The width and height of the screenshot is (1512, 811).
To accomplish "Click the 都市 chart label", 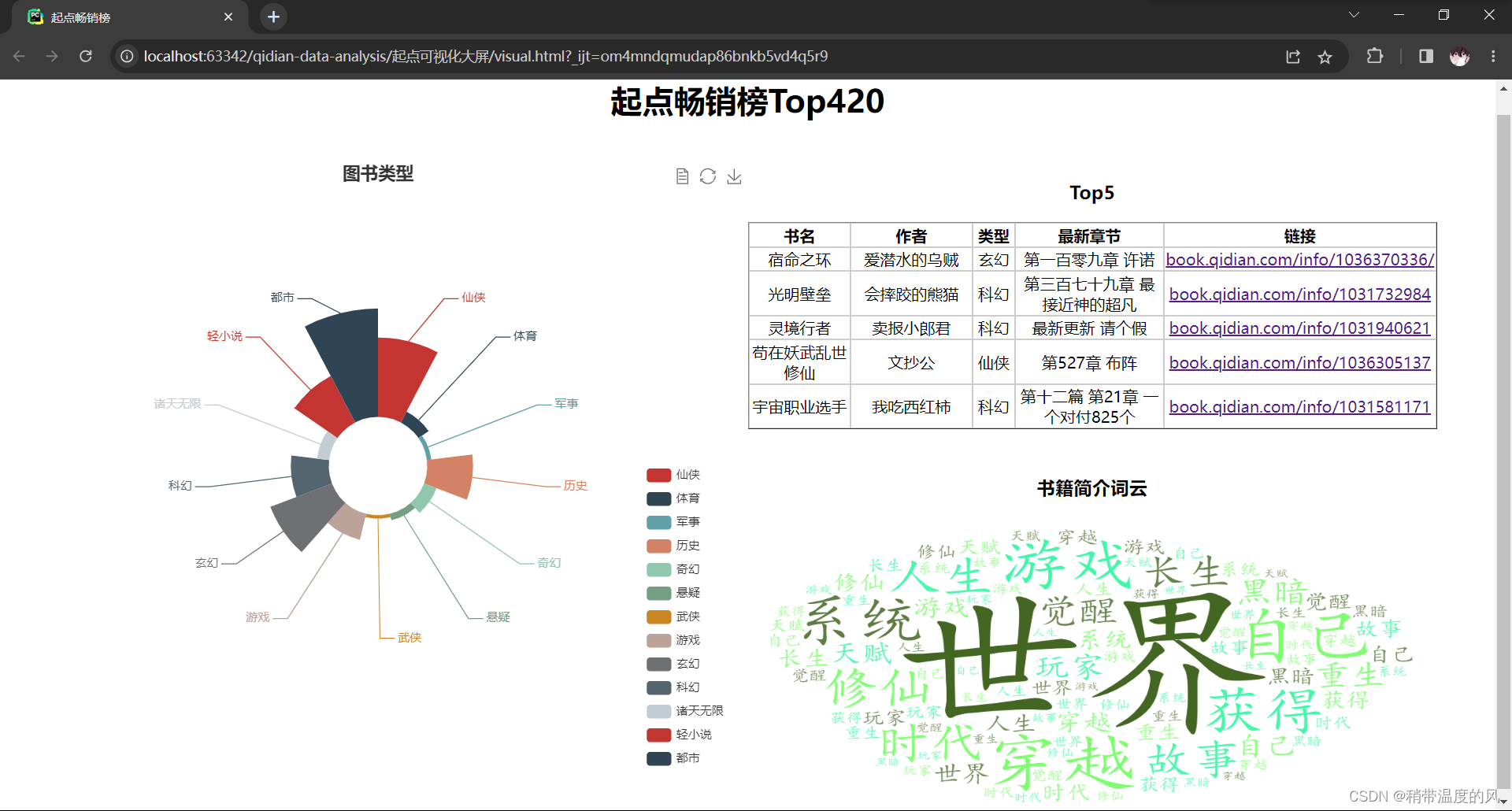I will click(282, 298).
